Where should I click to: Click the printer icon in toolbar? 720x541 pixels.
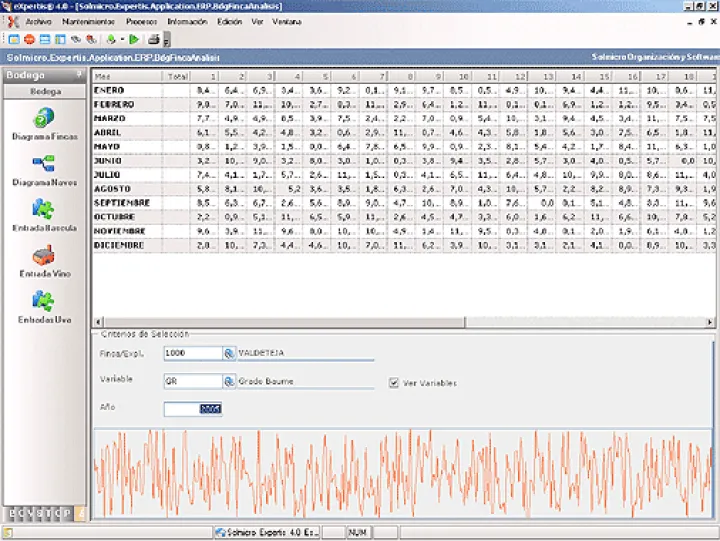click(x=153, y=39)
